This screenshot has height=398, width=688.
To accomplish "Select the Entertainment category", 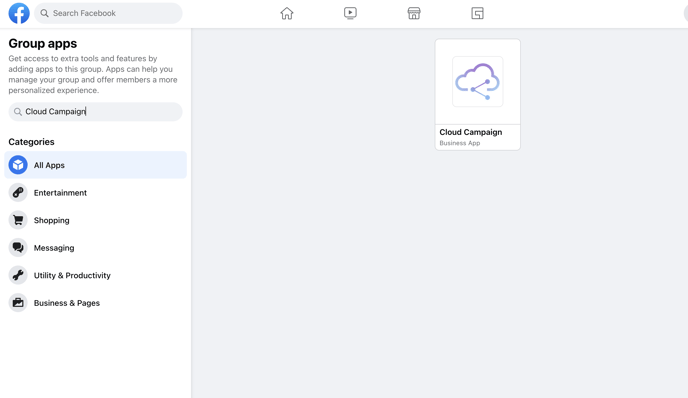I will pyautogui.click(x=95, y=193).
